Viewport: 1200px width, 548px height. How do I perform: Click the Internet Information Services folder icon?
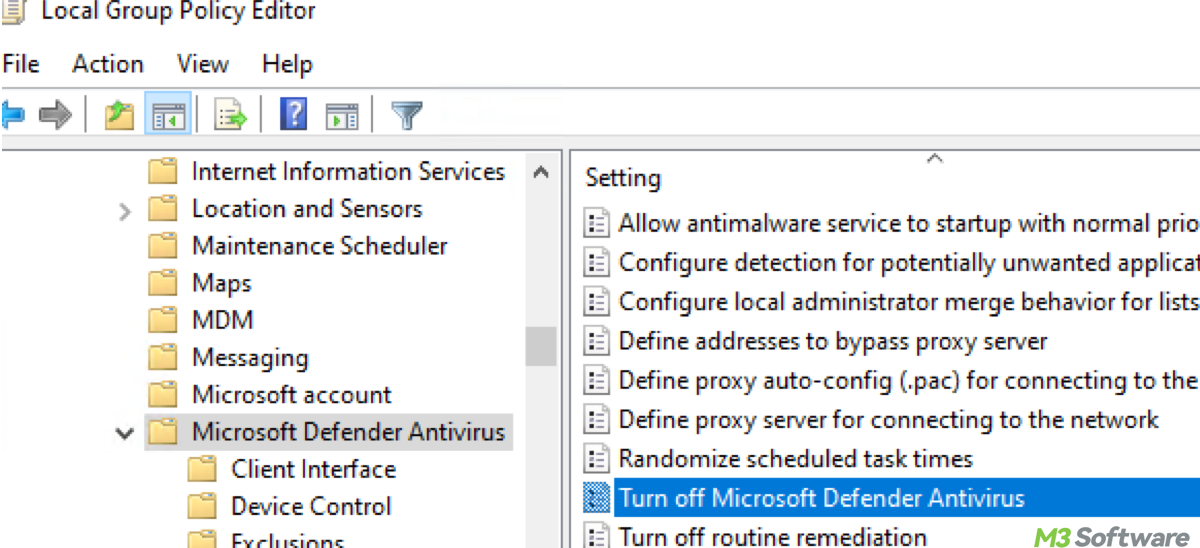[163, 172]
